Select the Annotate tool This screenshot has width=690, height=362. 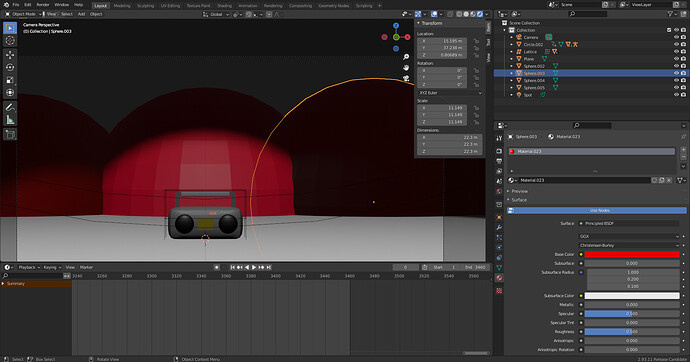coord(10,107)
